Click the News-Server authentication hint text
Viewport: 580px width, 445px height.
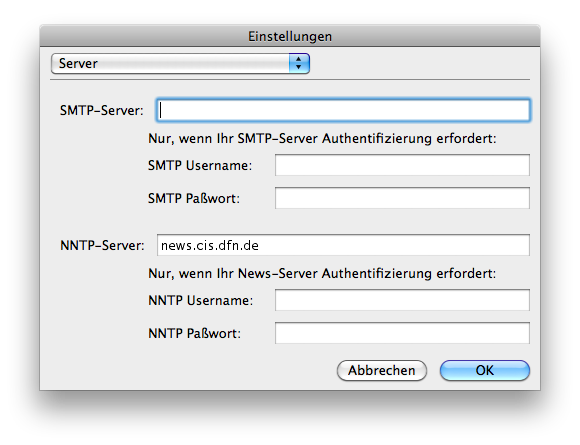322,274
